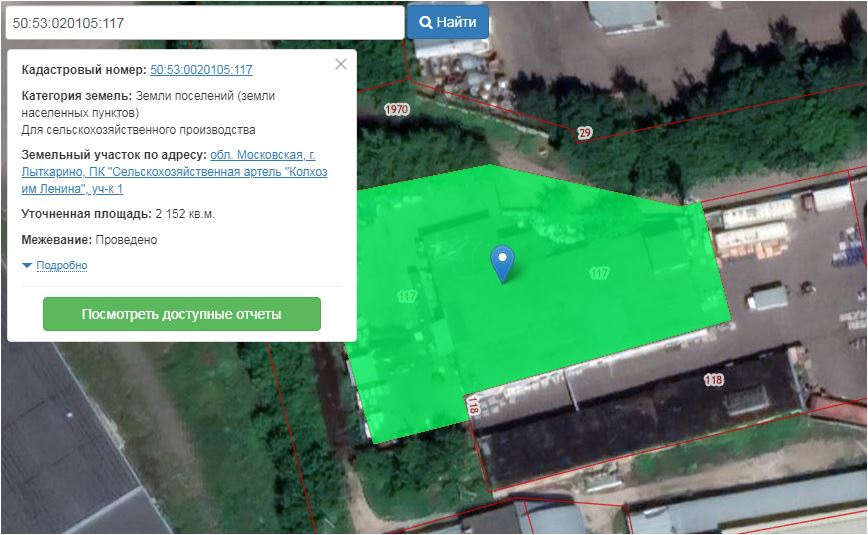The width and height of the screenshot is (868, 535).
Task: Click the Межевание: Проведено text
Action: click(x=89, y=240)
